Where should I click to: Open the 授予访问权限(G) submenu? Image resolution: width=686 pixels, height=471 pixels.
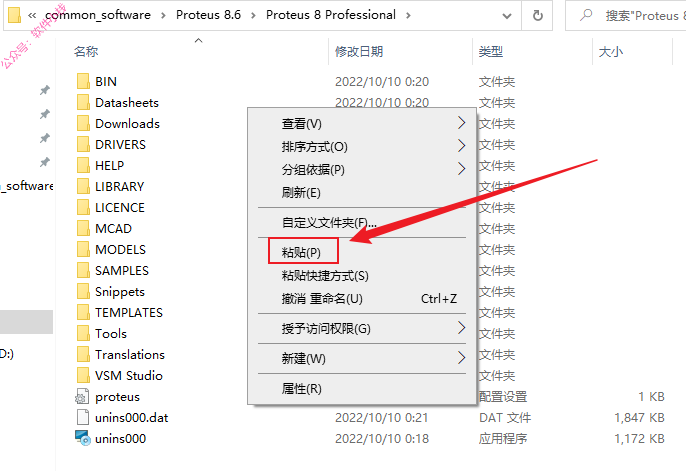tap(362, 328)
